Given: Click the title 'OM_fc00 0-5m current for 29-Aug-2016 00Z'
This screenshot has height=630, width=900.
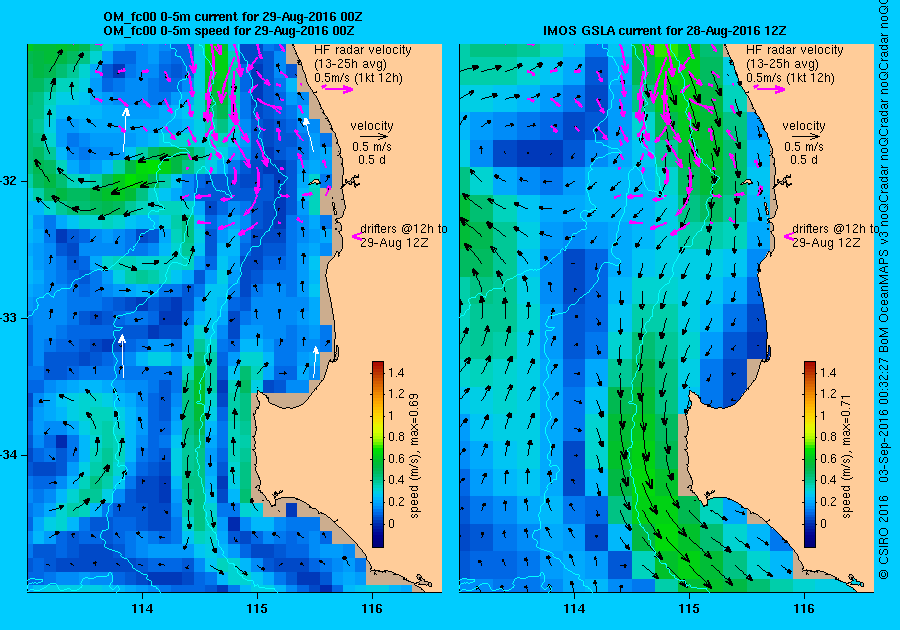Looking at the screenshot, I should [x=232, y=17].
